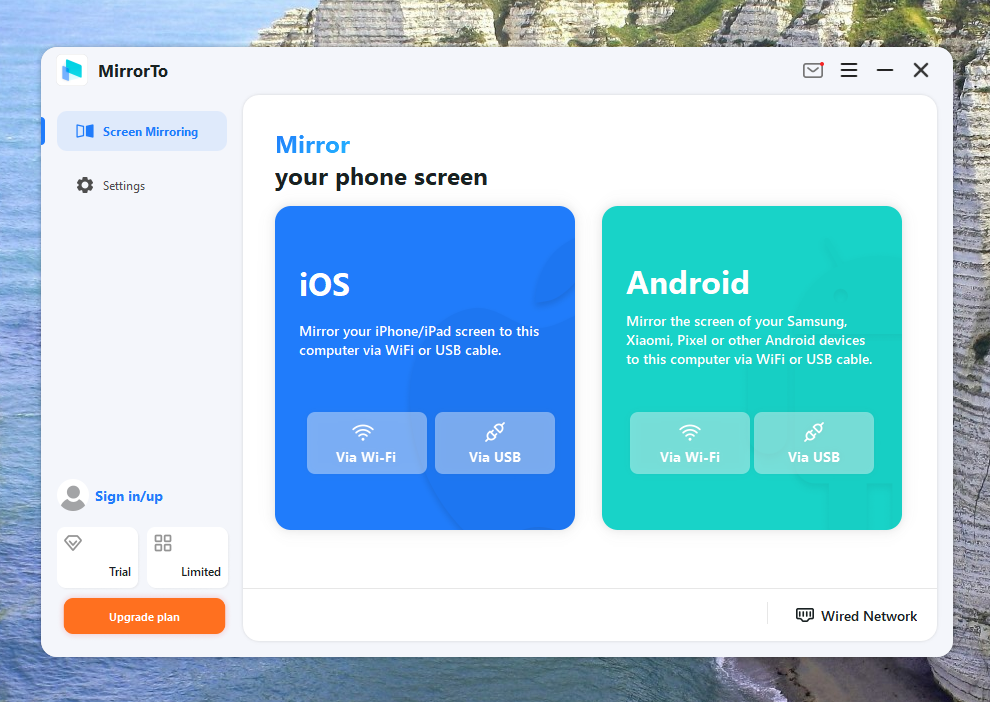
Task: Click the Sign in/up link
Action: (129, 496)
